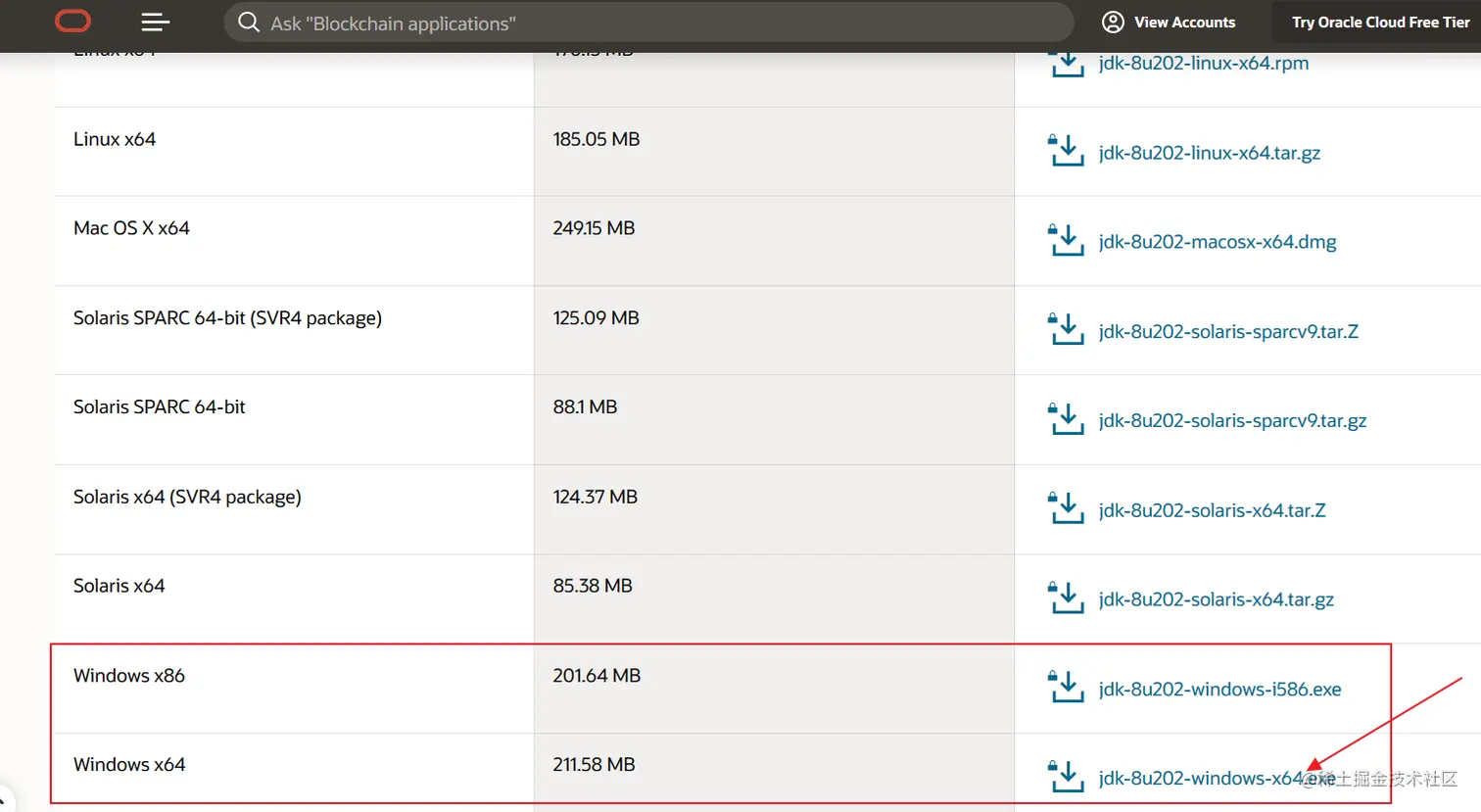Click the Oracle logo icon

[x=72, y=21]
